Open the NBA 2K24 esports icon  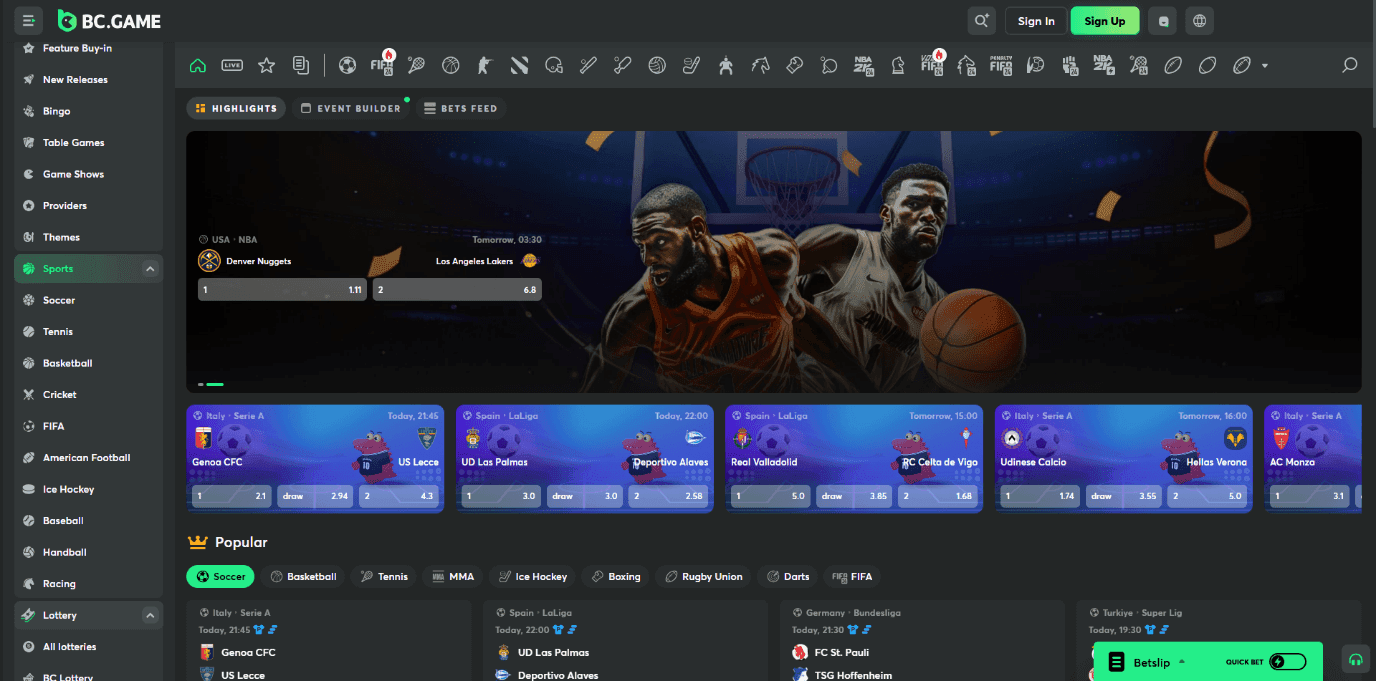(864, 65)
